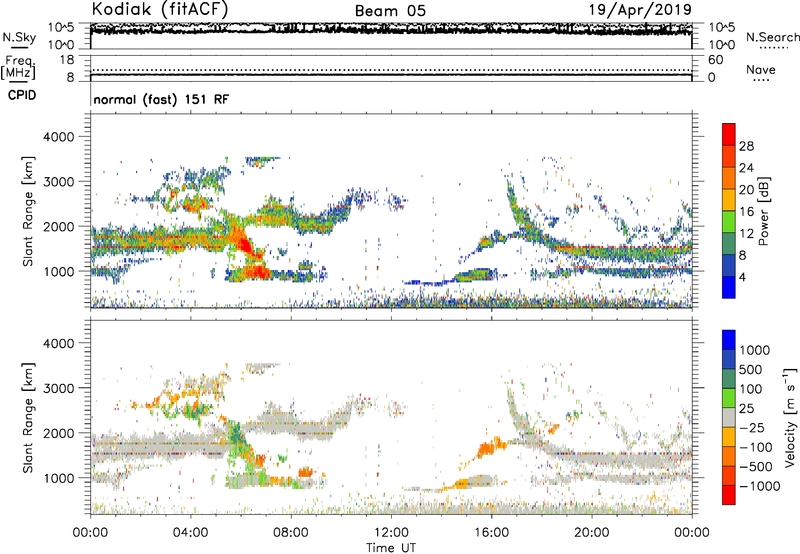Click the date label "19/Apr/2019"

point(640,10)
